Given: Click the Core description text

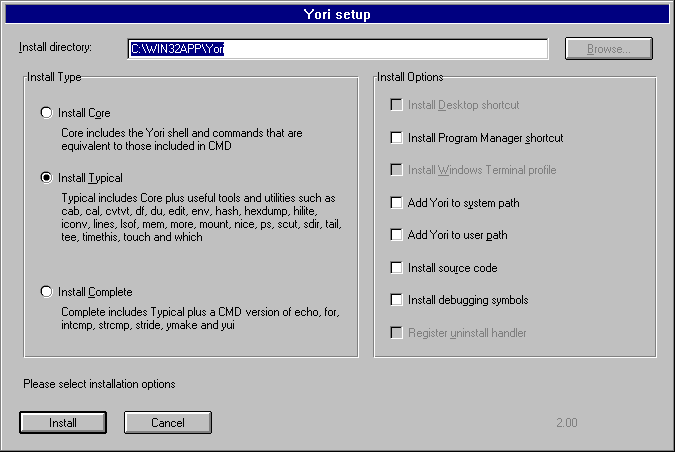Looking at the screenshot, I should [x=181, y=139].
